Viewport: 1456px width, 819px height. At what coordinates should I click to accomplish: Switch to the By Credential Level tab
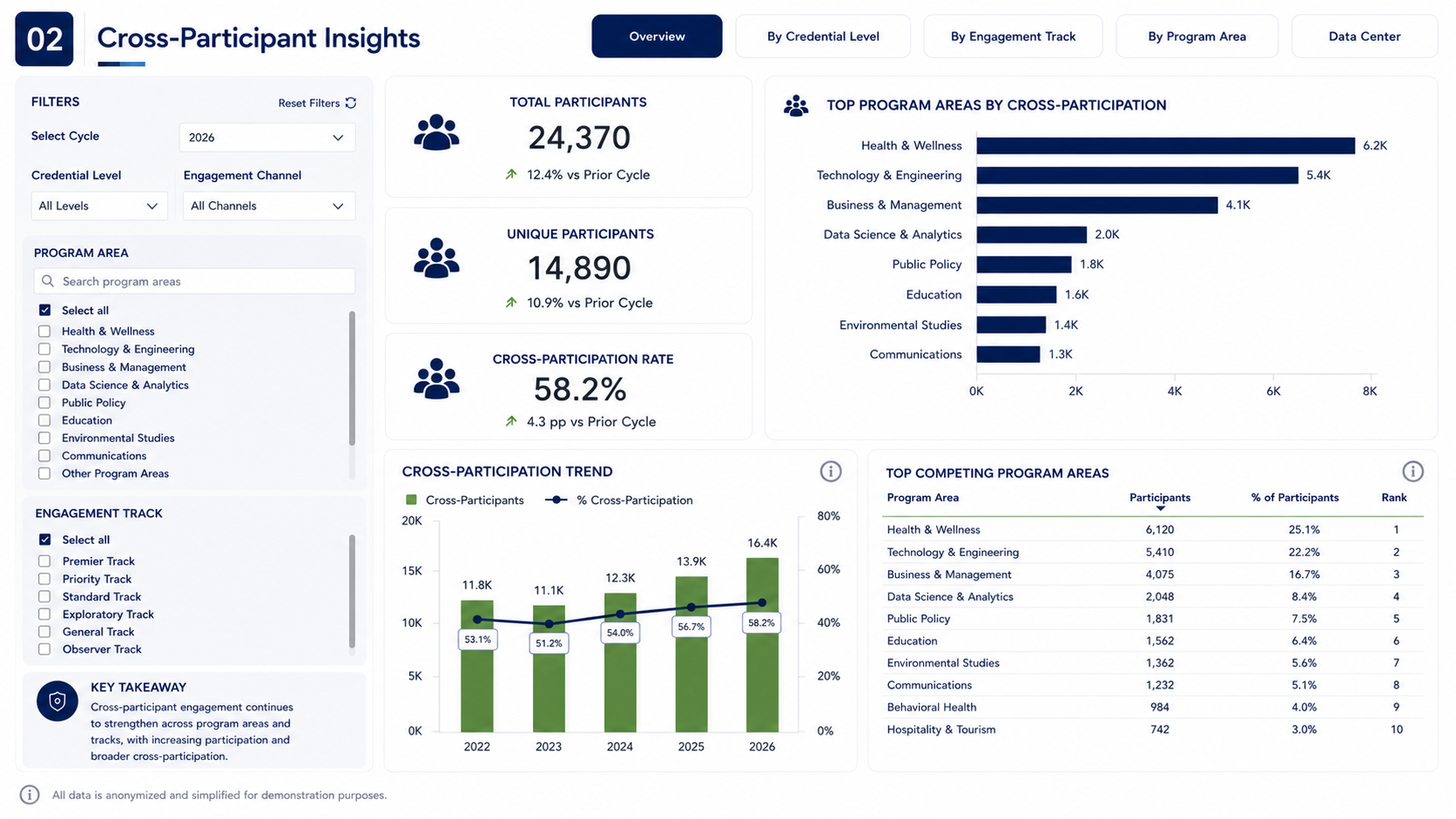pos(823,37)
